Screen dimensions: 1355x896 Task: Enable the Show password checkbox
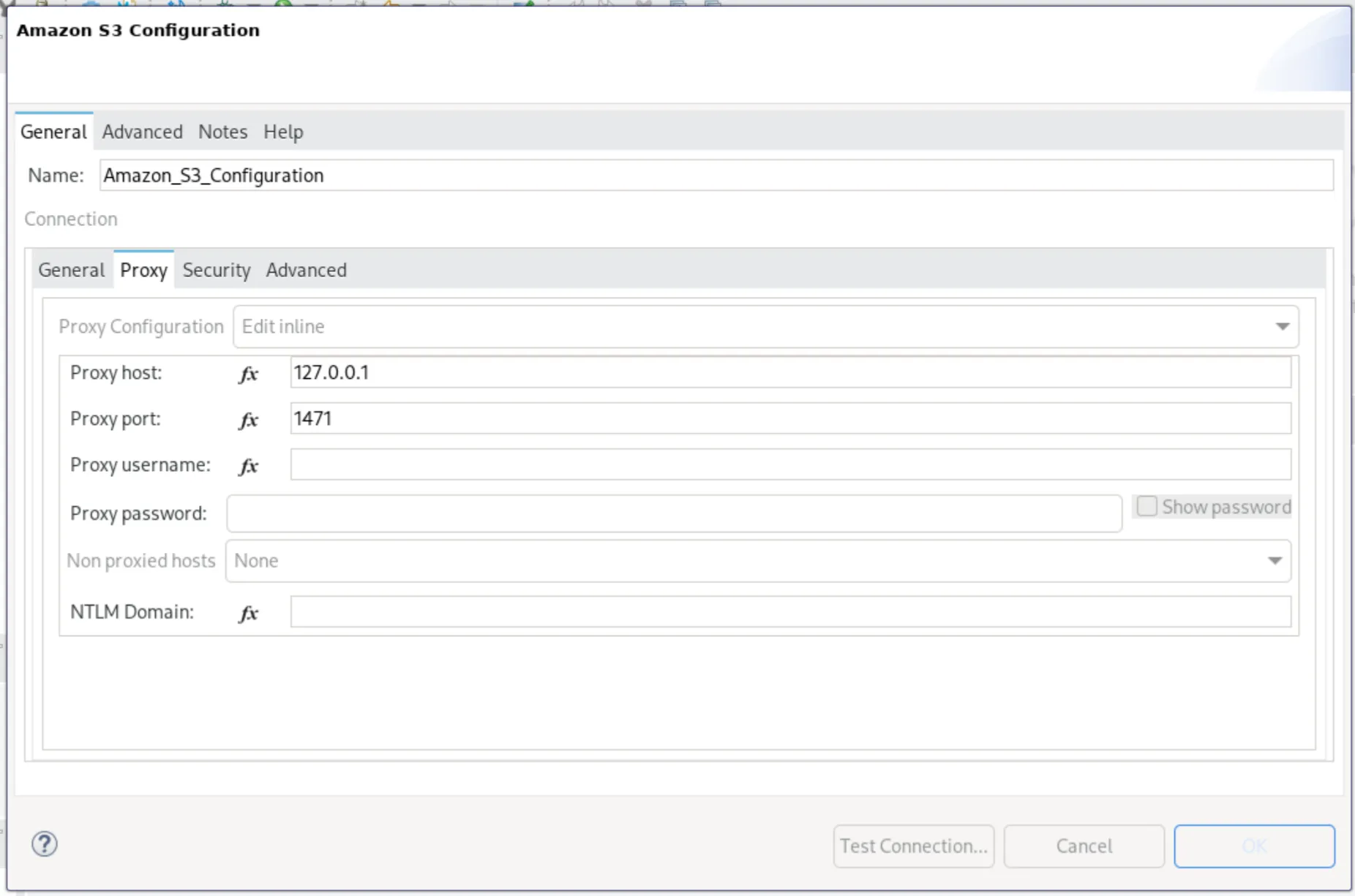(x=1146, y=506)
